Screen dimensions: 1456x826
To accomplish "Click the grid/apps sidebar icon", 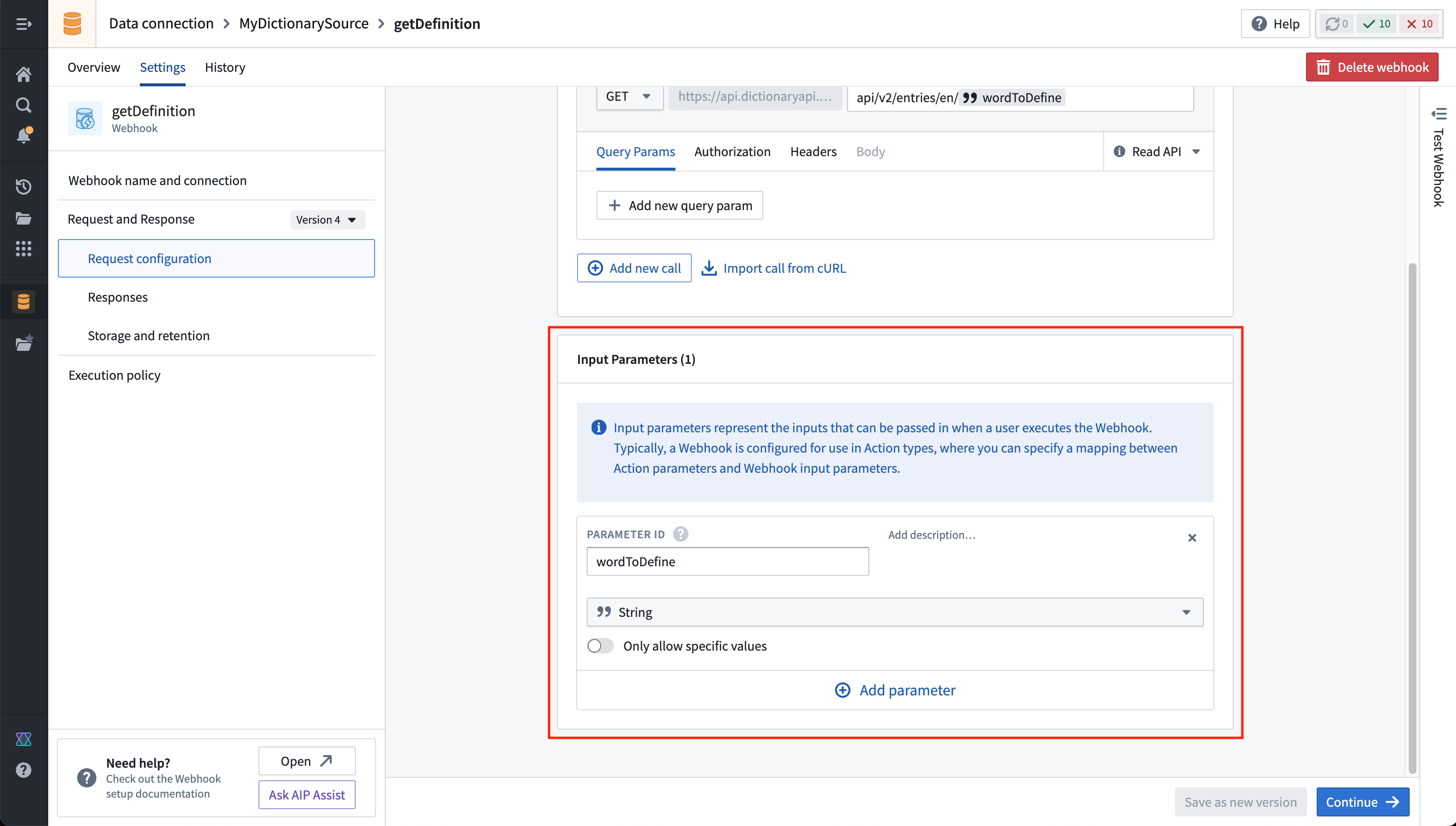I will coord(24,247).
